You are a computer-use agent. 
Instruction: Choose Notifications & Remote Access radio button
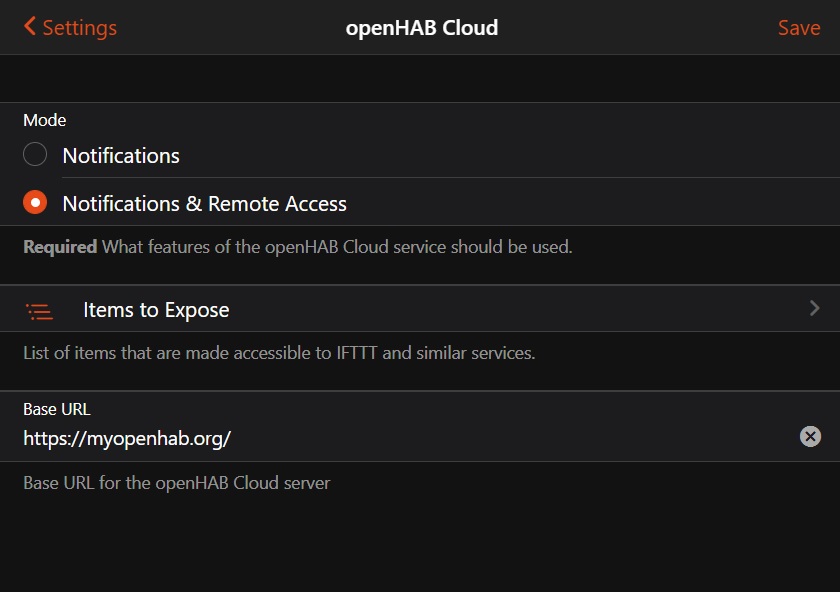[35, 203]
